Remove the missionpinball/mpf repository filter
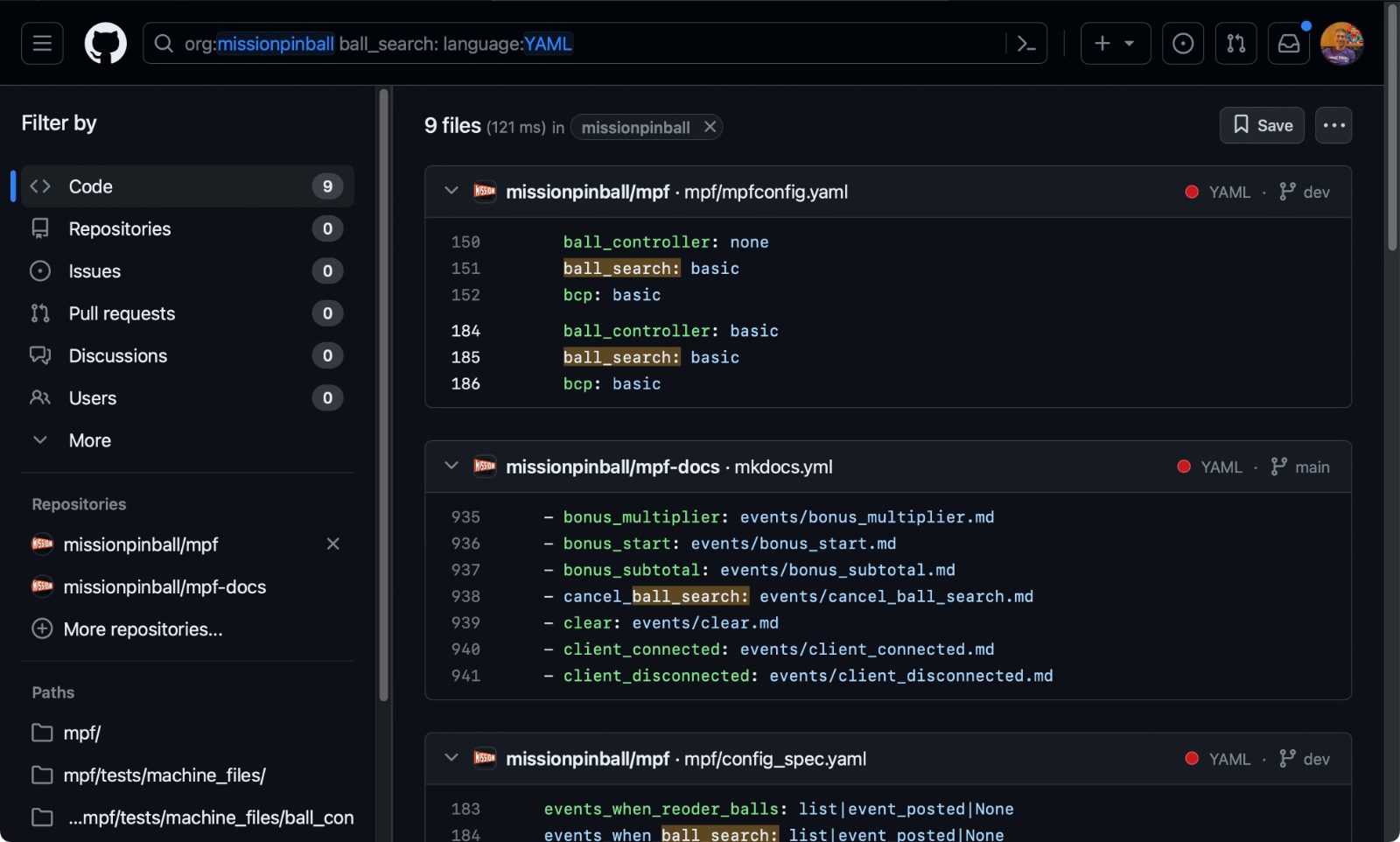Viewport: 1400px width, 842px height. 332,544
